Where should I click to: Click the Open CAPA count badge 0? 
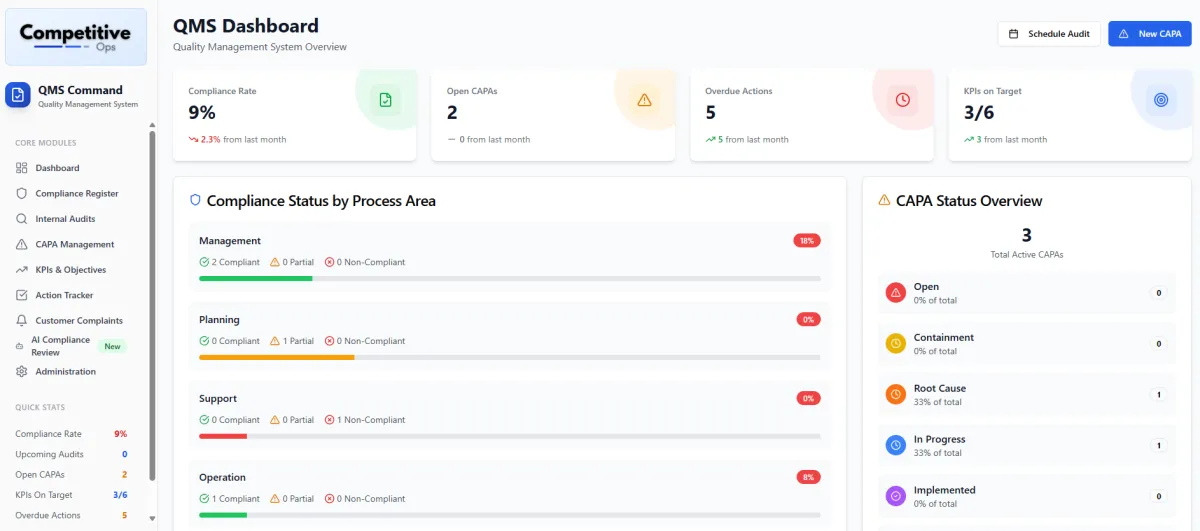pyautogui.click(x=1159, y=293)
